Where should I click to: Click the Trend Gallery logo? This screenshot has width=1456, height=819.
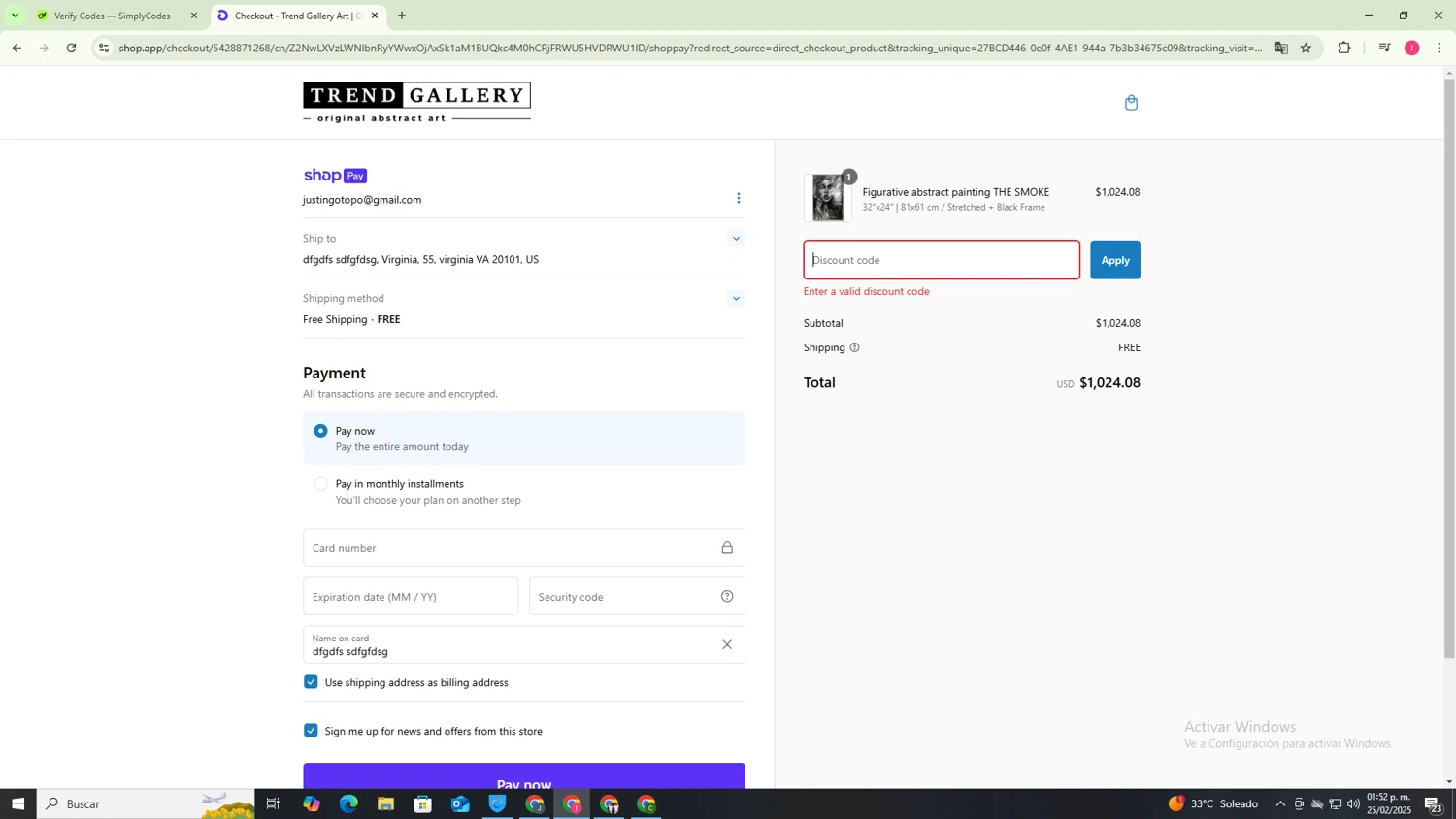click(x=416, y=102)
